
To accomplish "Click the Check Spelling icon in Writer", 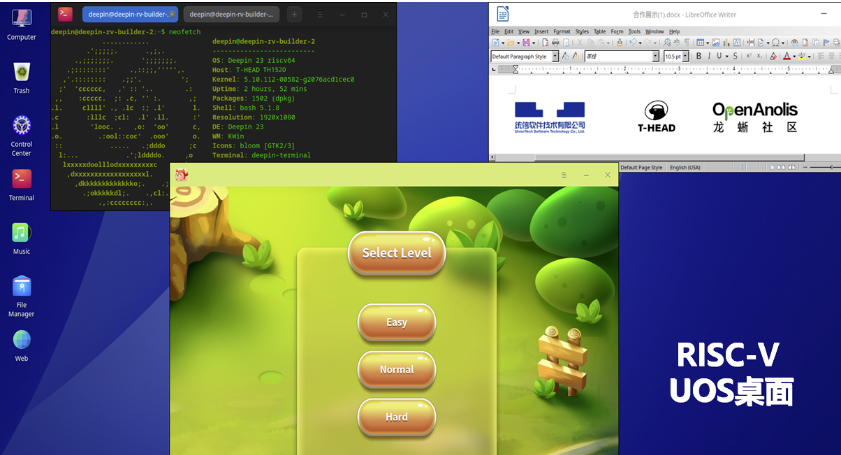I will pyautogui.click(x=677, y=42).
